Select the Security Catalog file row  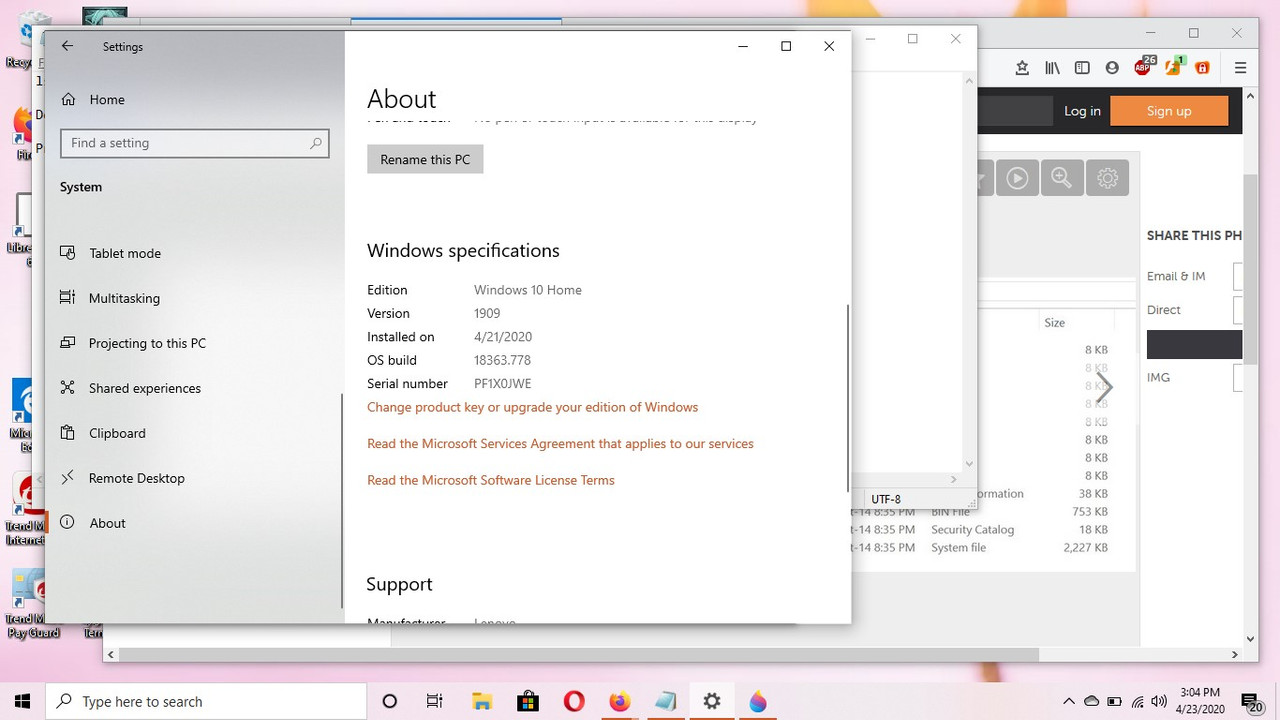tap(980, 530)
